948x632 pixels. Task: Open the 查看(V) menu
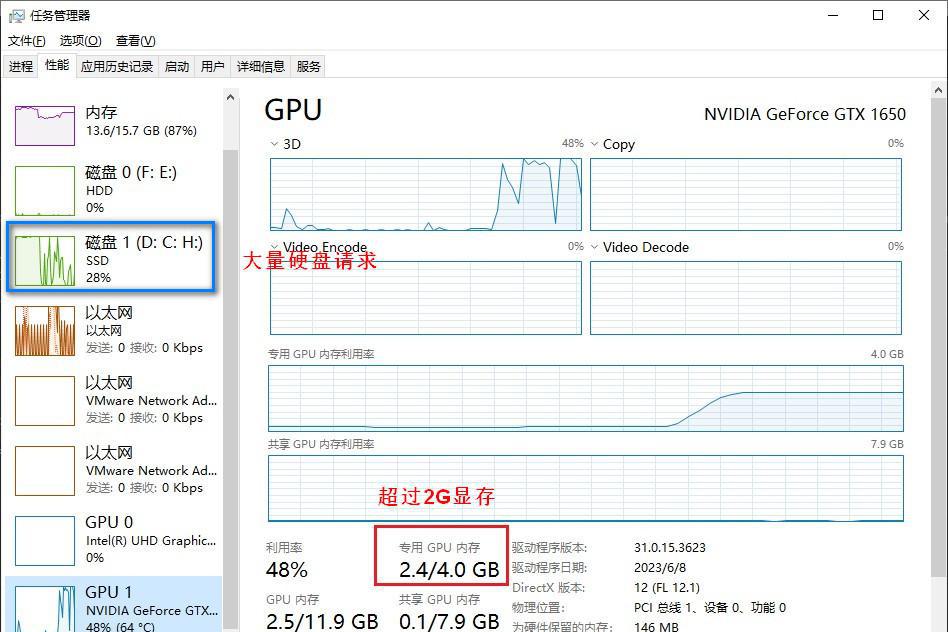click(135, 41)
